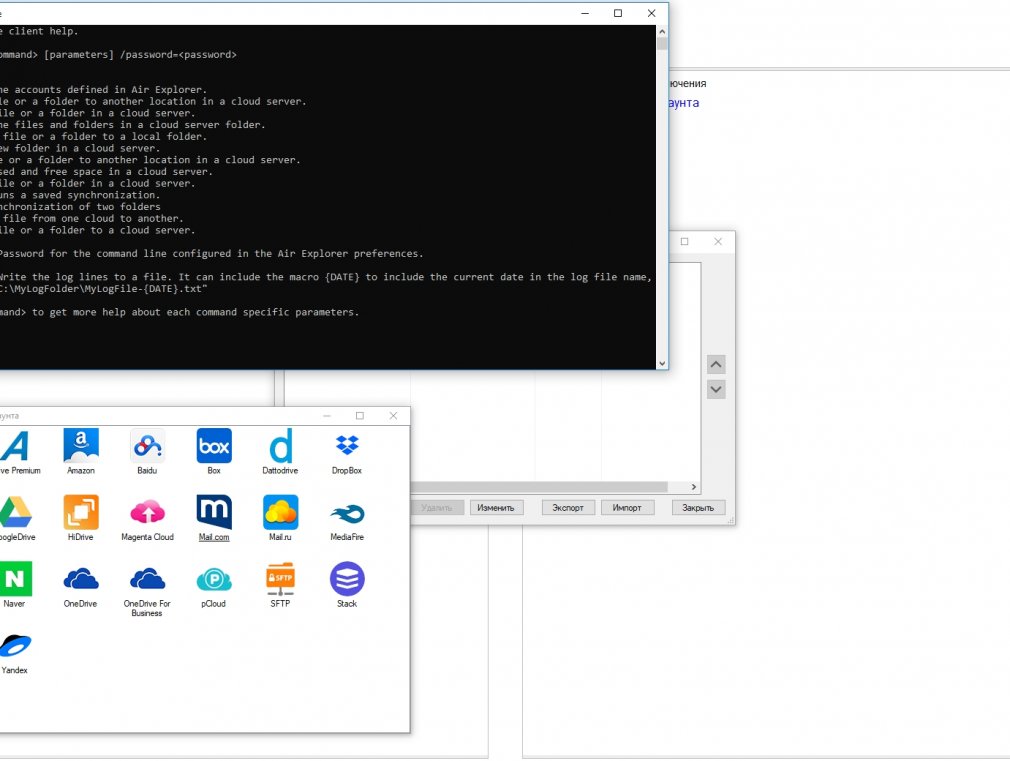Choose the Naver cloud icon
This screenshot has width=1010, height=761.
[x=15, y=579]
